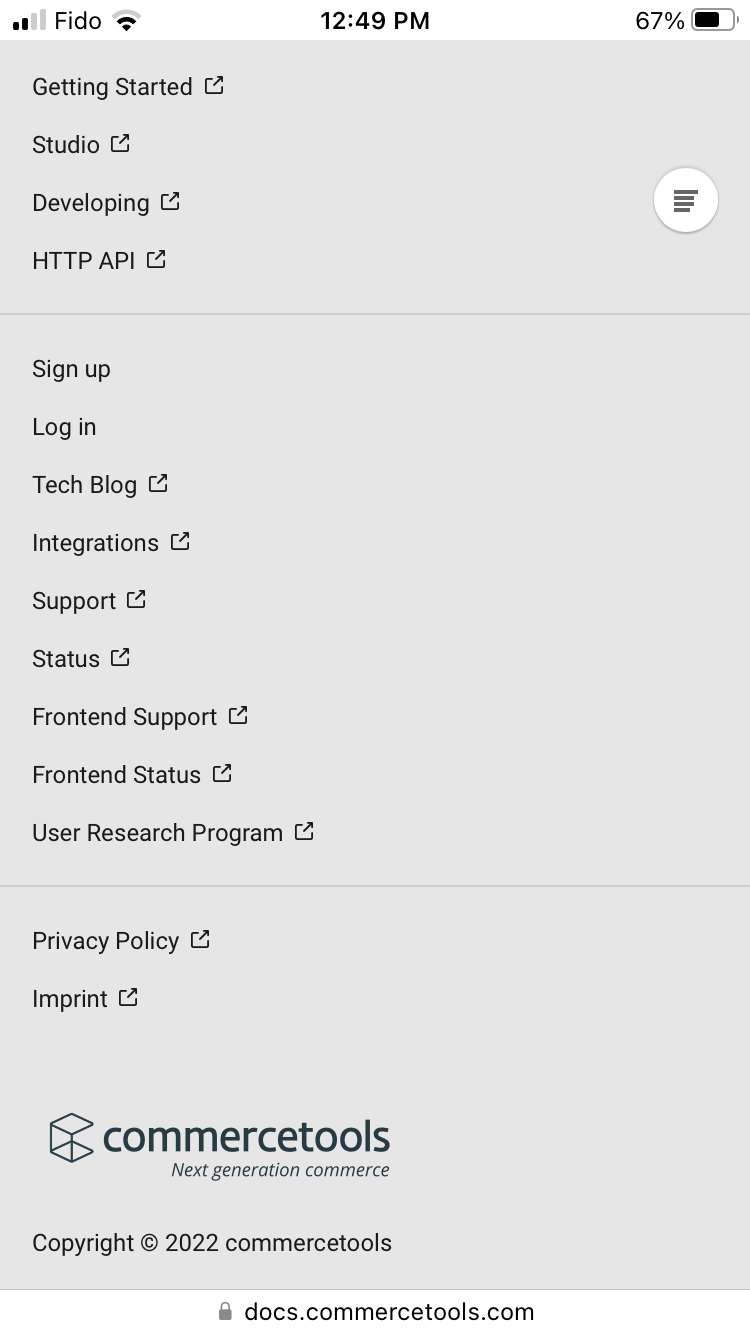Tap external-link icon next to Imprint
The width and height of the screenshot is (750, 1334).
[x=128, y=998]
